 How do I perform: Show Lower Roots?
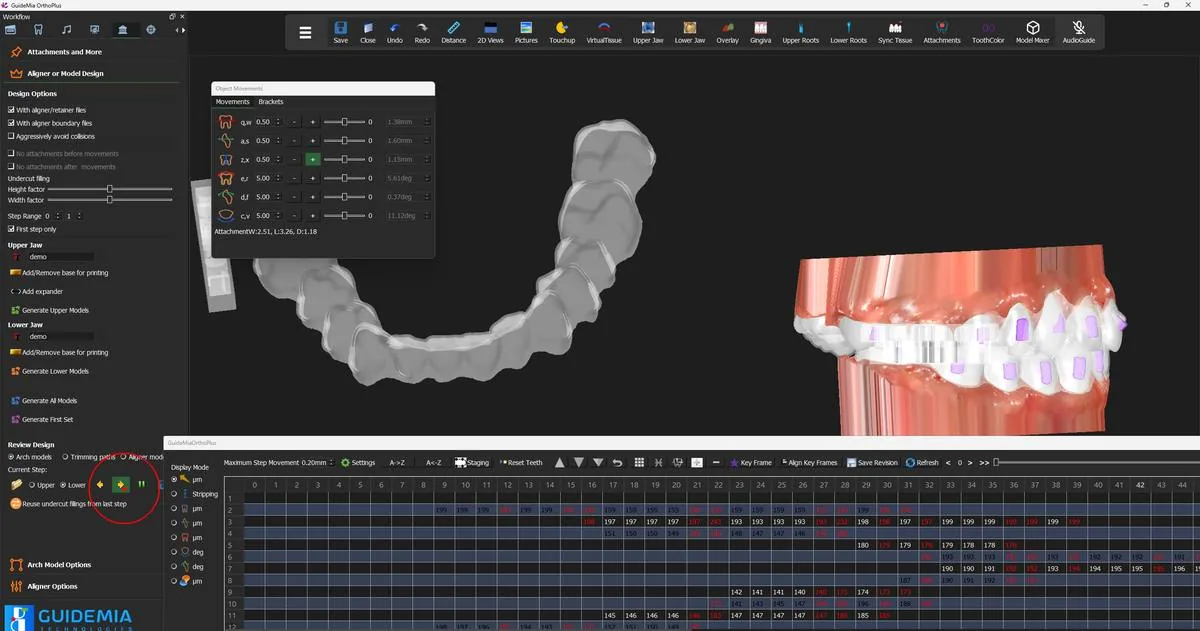(x=848, y=31)
